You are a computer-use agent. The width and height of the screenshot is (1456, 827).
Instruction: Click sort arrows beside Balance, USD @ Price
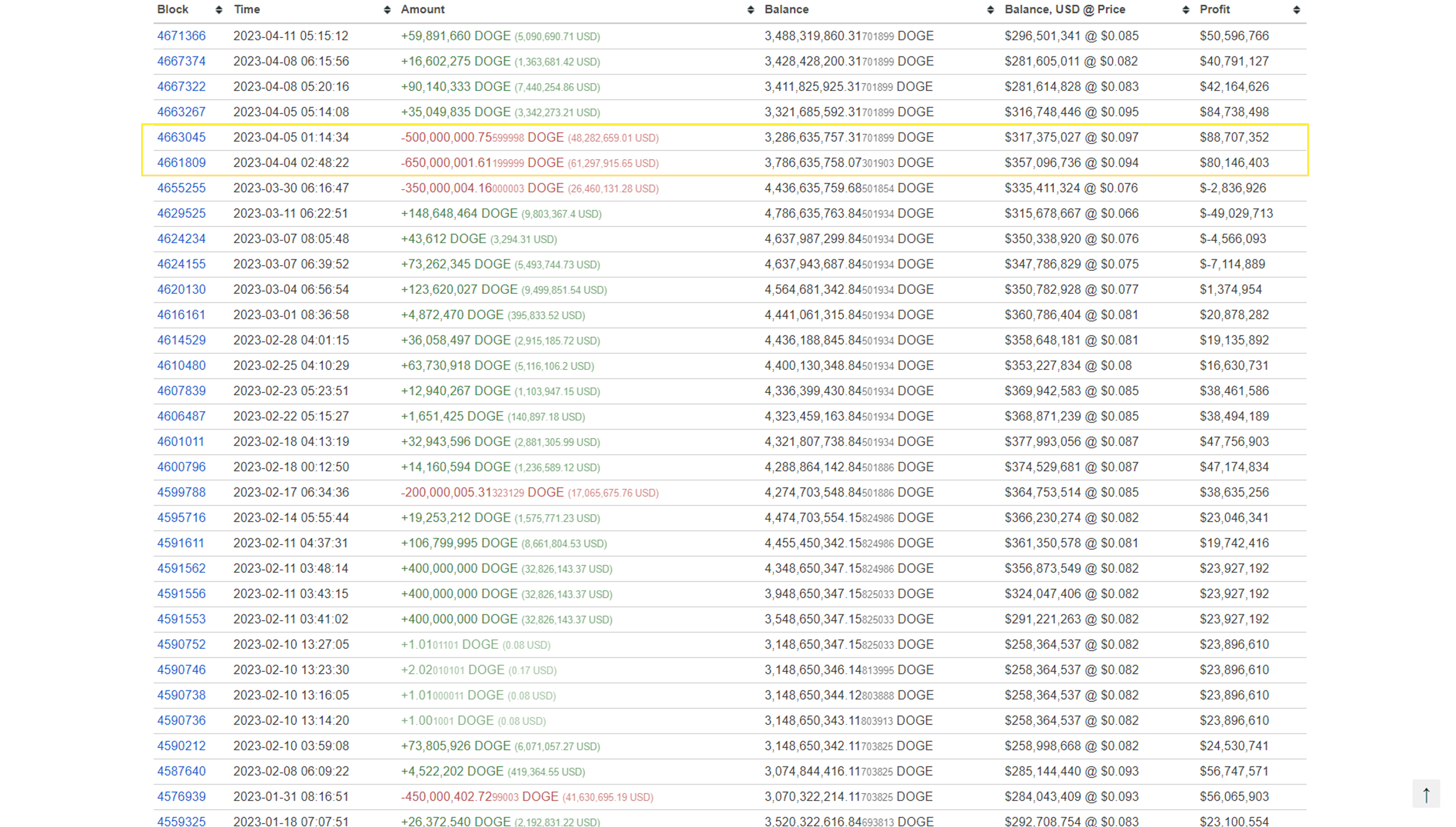[x=1186, y=10]
